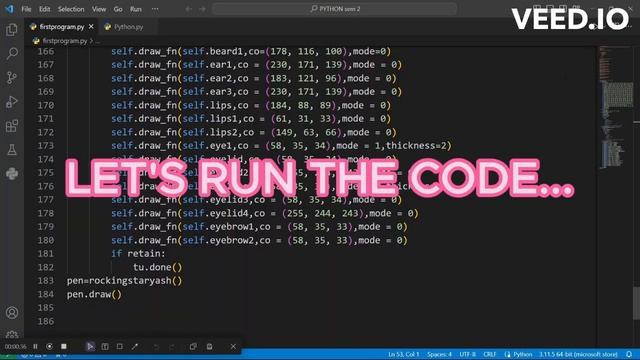Image resolution: width=640 pixels, height=360 pixels.
Task: Go forward with the navigation arrow
Action: coord(202,9)
